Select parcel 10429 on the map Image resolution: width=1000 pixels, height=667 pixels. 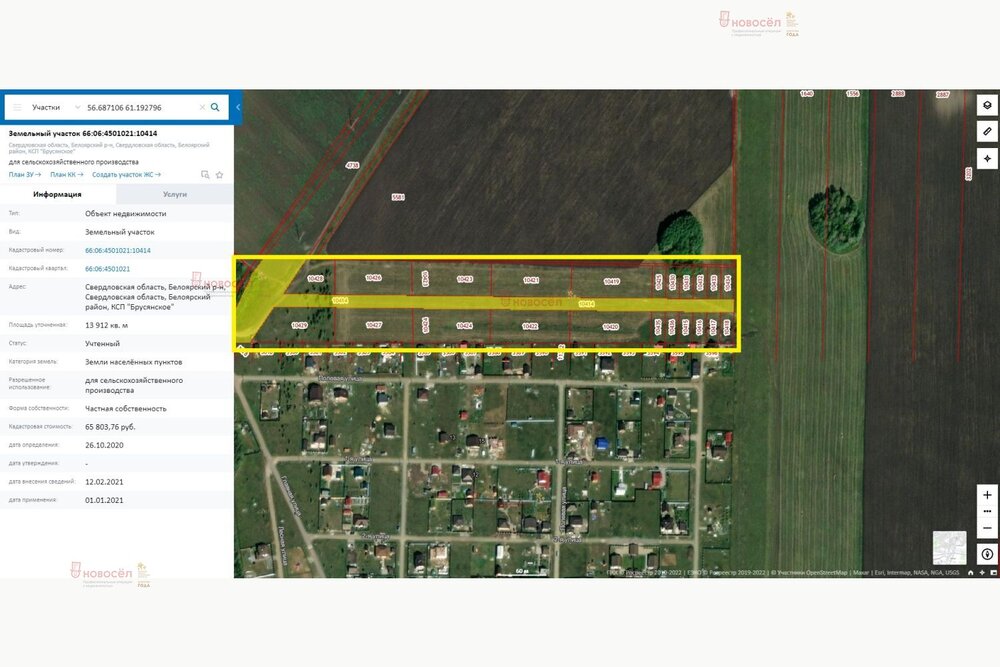[299, 325]
